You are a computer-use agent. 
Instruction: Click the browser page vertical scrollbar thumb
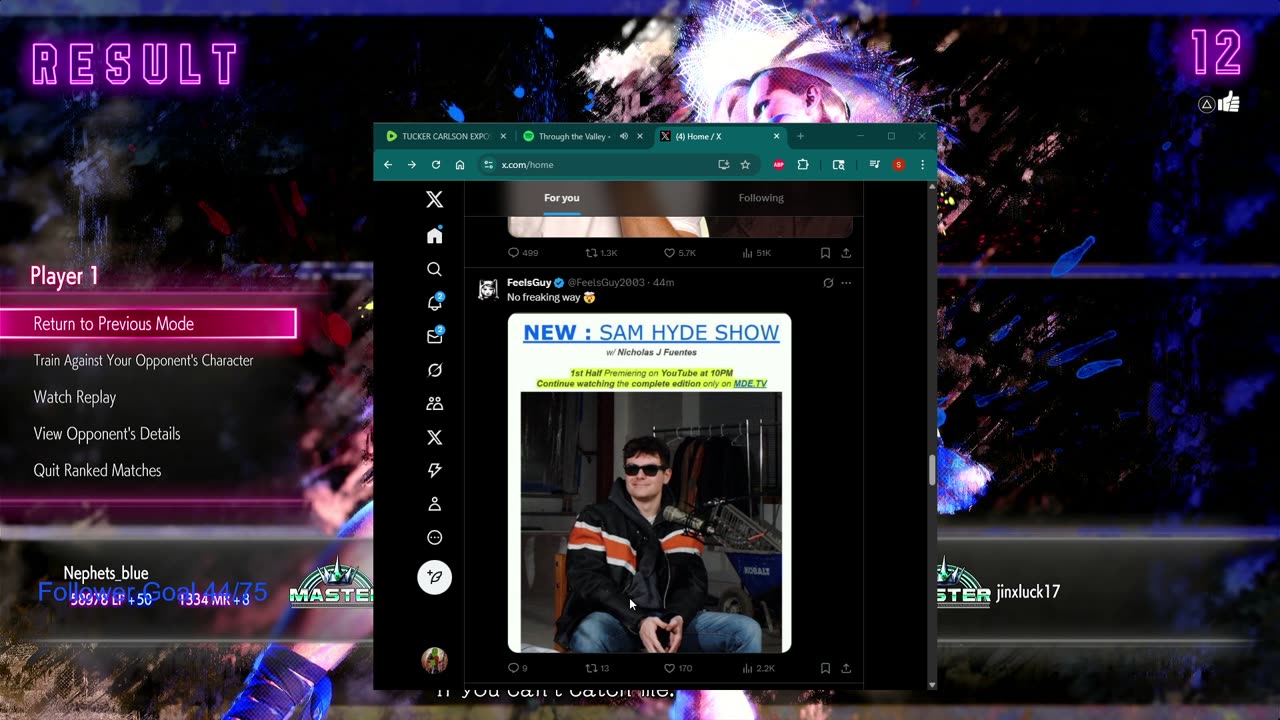932,470
